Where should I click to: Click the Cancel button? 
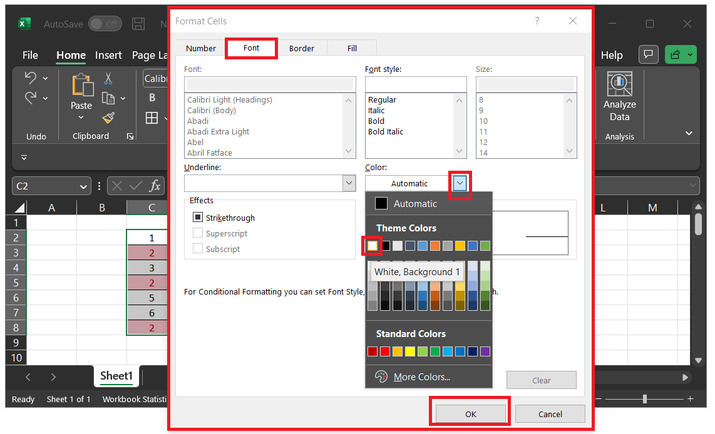click(550, 414)
